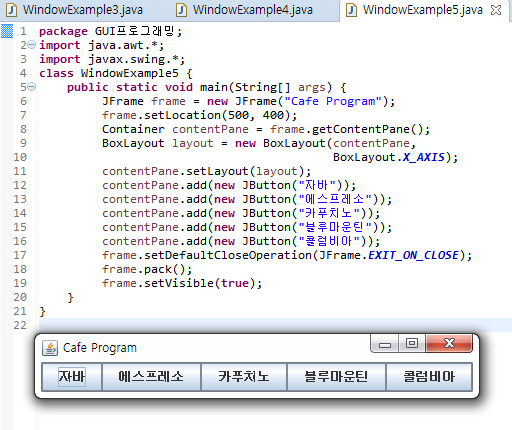Close the WindowExample5.java editor tab
This screenshot has width=512, height=430.
pyautogui.click(x=496, y=10)
